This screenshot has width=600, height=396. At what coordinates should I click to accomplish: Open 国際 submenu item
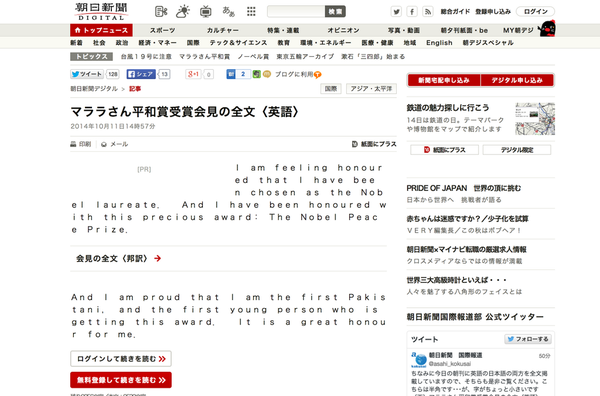pos(193,43)
